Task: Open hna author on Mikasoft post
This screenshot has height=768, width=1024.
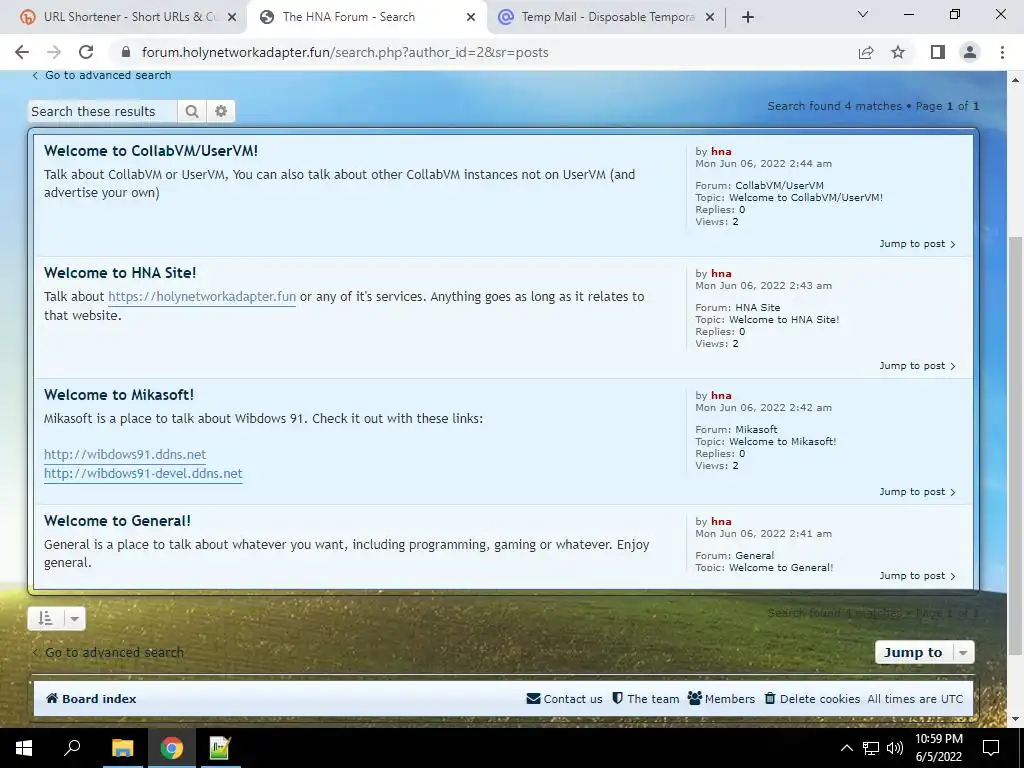Action: pos(721,396)
